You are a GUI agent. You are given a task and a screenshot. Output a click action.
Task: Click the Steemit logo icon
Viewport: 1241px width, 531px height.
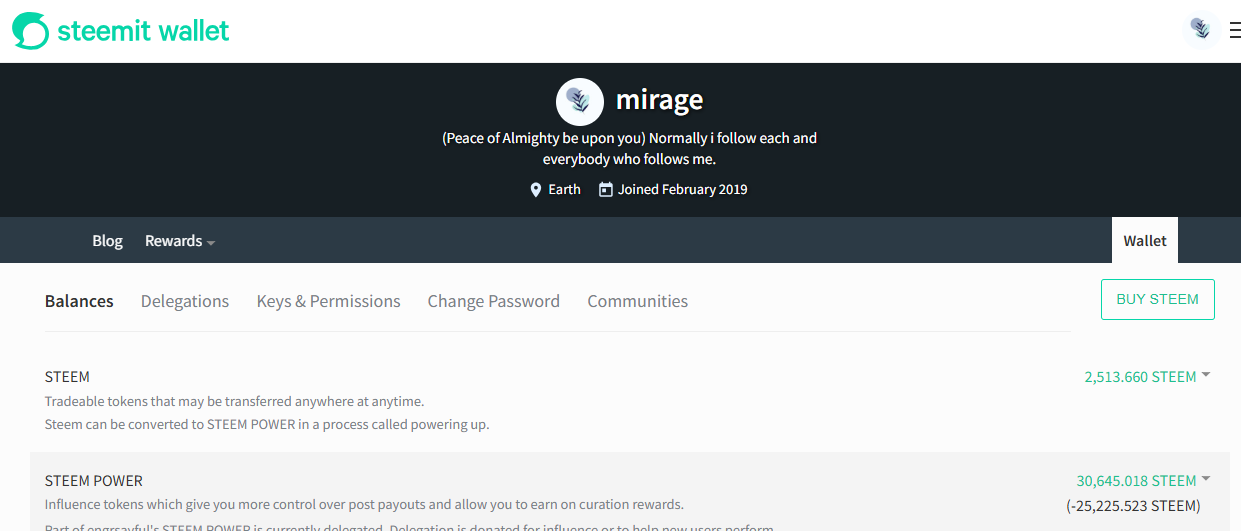click(x=30, y=31)
